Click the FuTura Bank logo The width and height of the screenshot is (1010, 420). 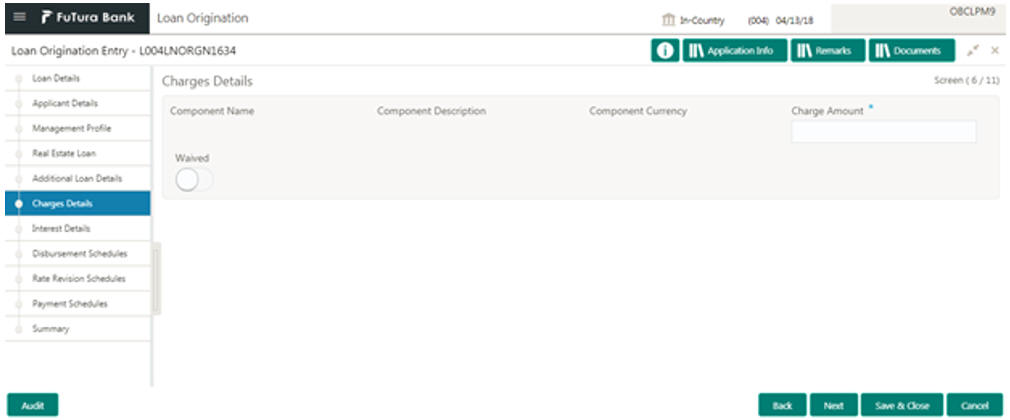(x=88, y=17)
